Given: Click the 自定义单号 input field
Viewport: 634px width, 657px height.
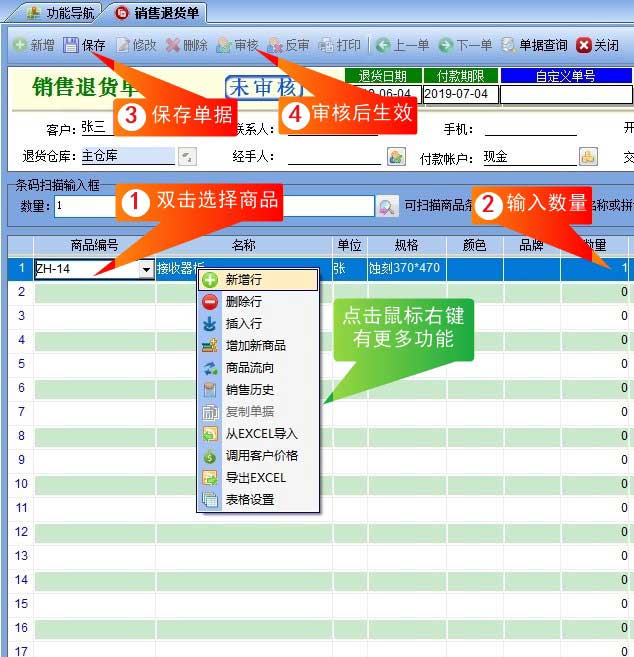Looking at the screenshot, I should (567, 94).
